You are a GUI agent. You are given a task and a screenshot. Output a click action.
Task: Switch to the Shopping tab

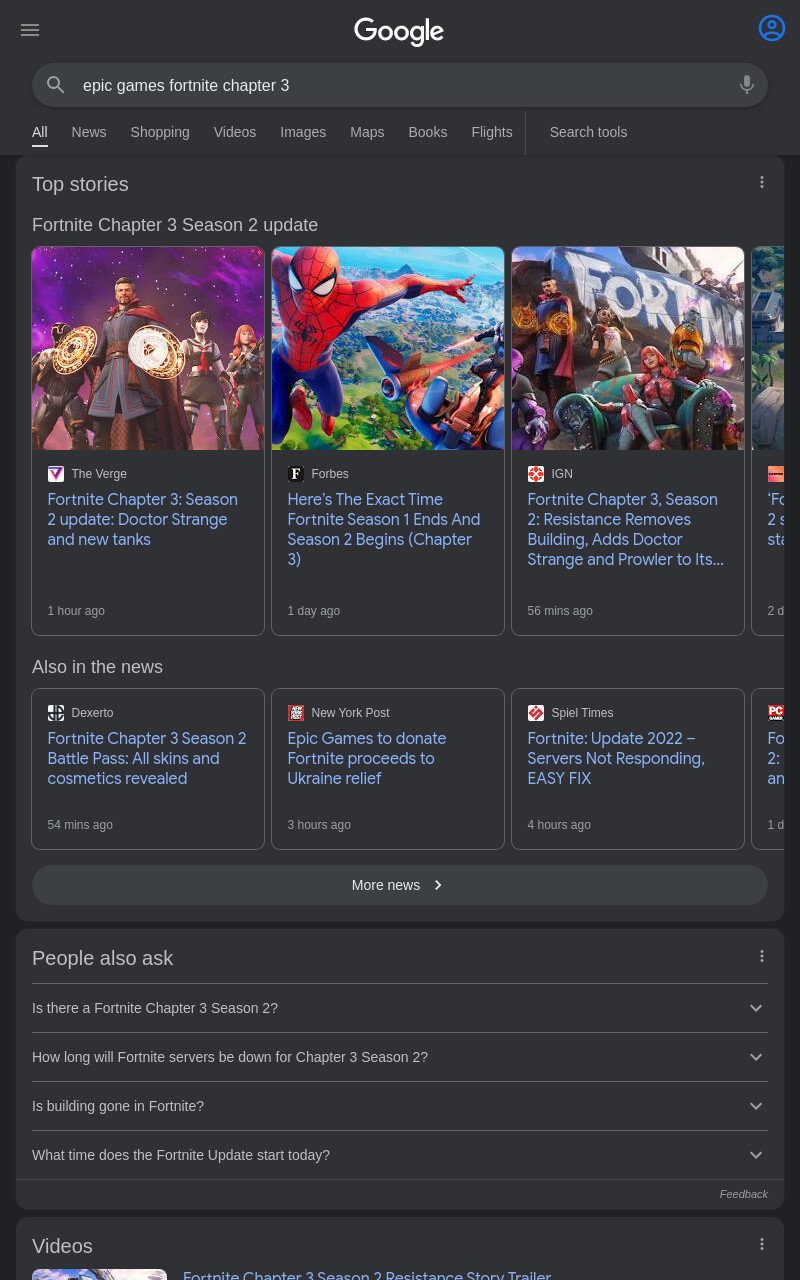coord(160,132)
